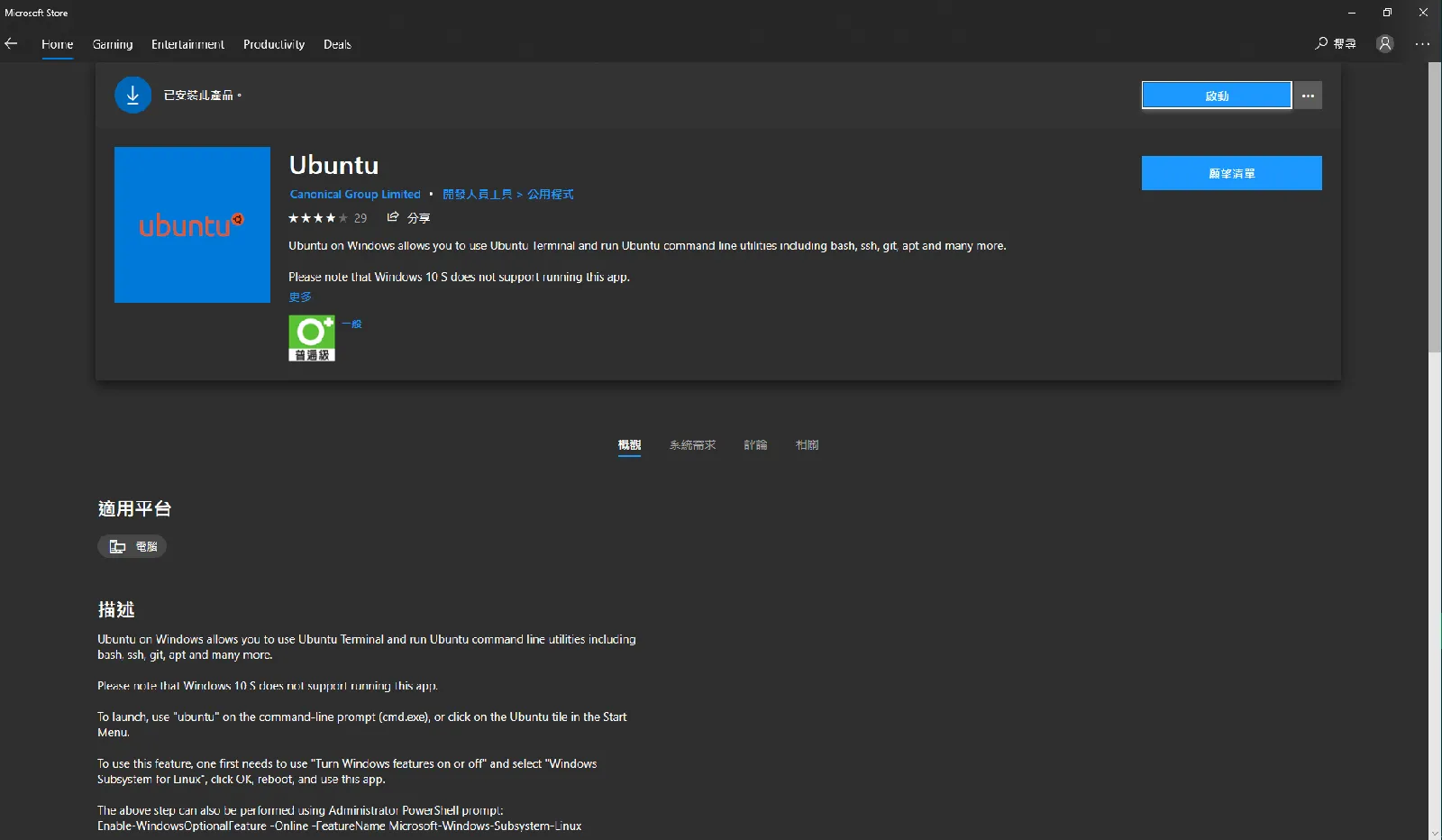Click the scrollbar down arrow
The image size is (1442, 840).
tap(1434, 833)
